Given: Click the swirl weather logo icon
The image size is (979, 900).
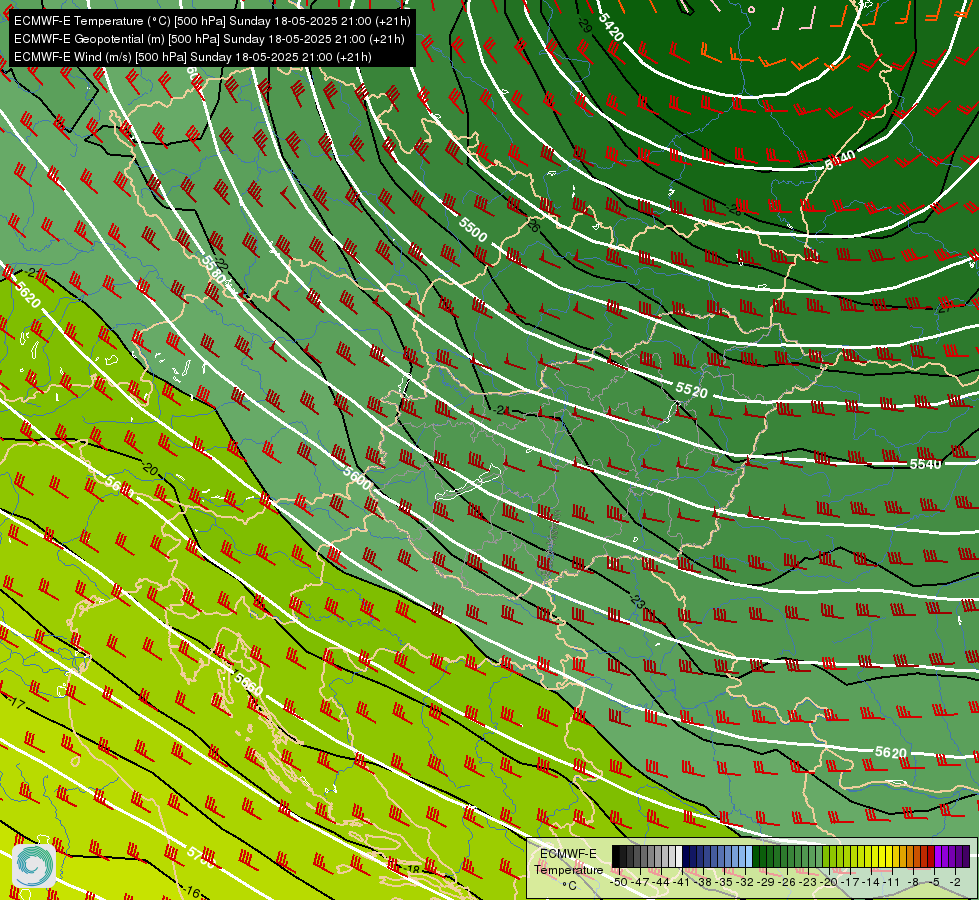Looking at the screenshot, I should [34, 866].
